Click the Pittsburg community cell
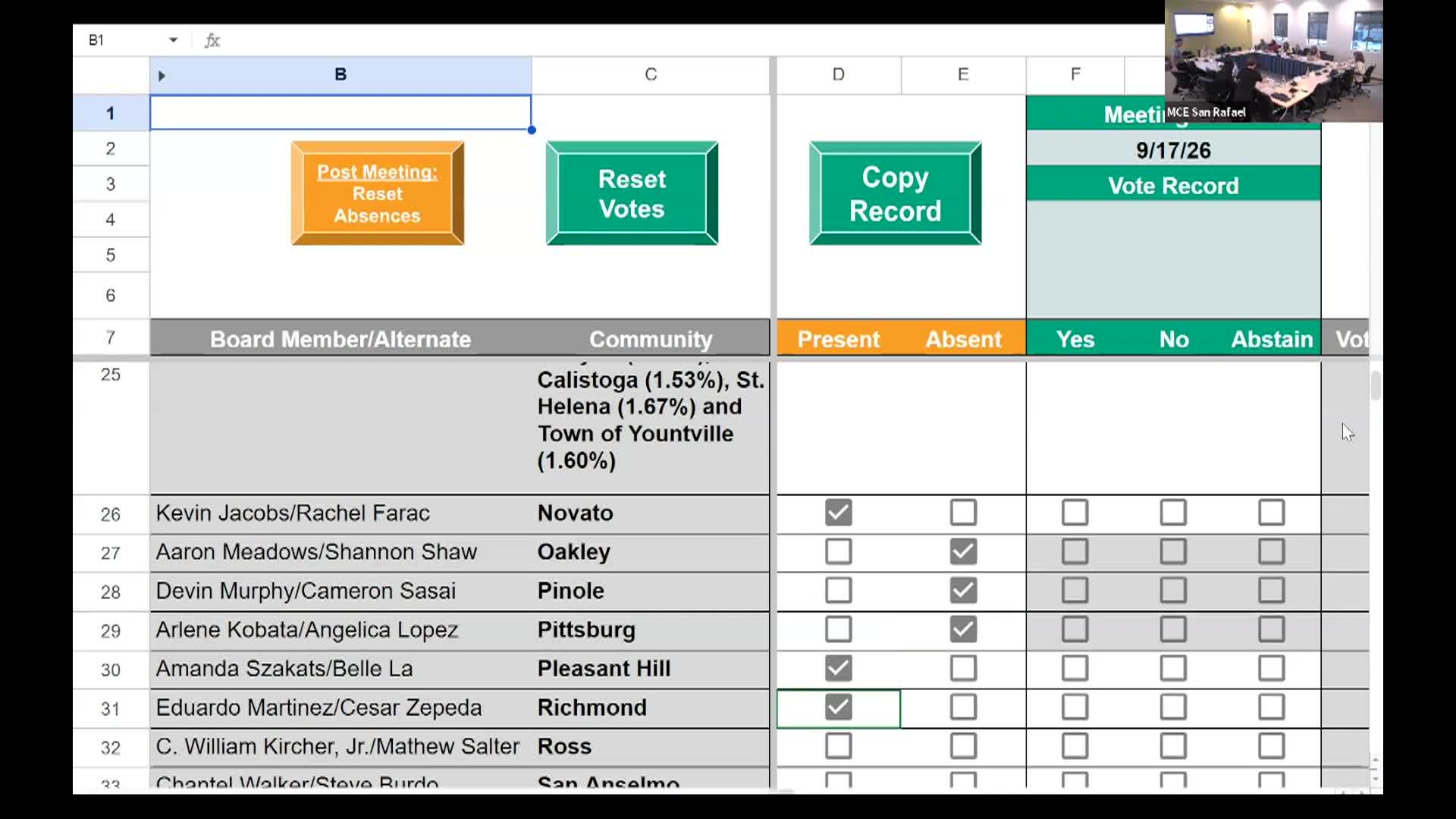This screenshot has width=1456, height=819. pyautogui.click(x=651, y=629)
